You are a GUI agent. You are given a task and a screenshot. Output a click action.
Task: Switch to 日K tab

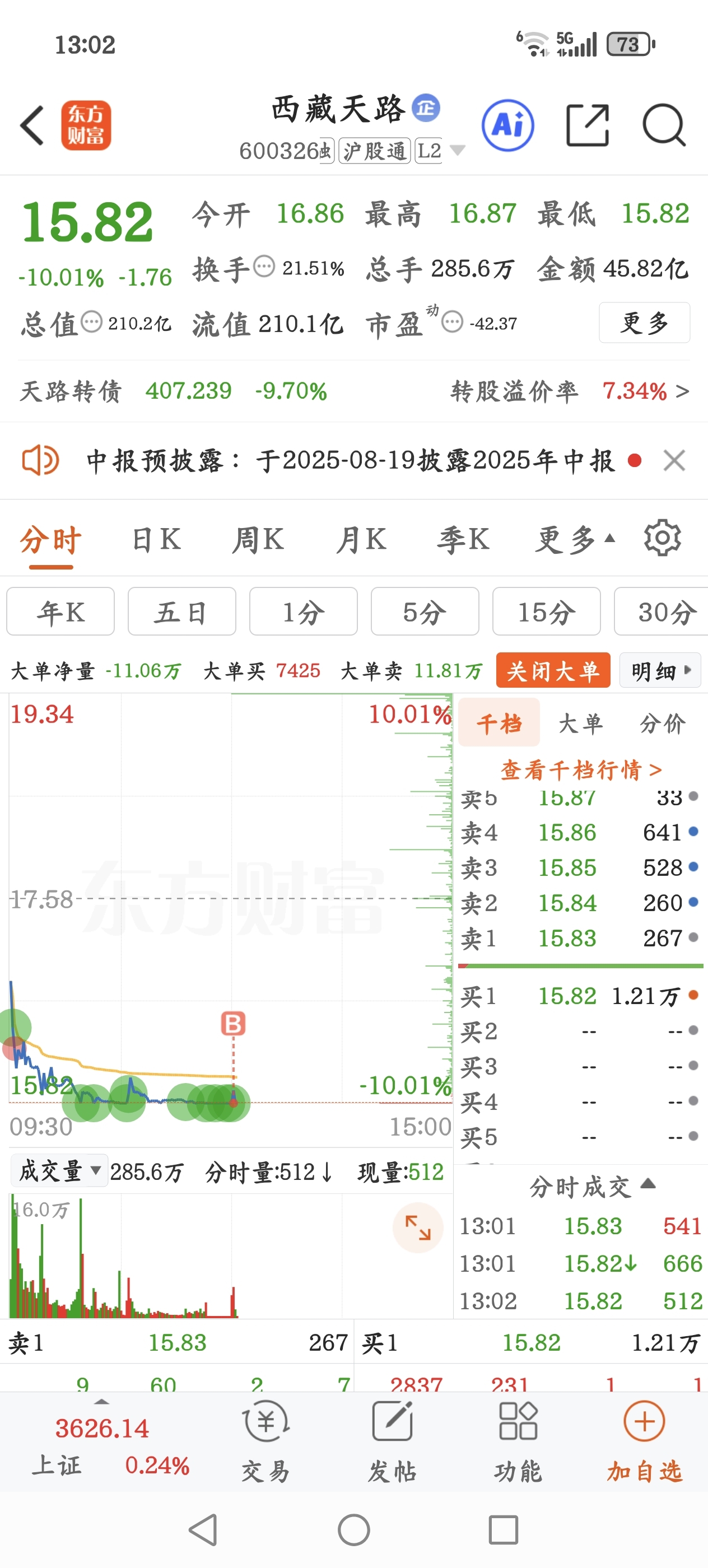click(x=156, y=539)
